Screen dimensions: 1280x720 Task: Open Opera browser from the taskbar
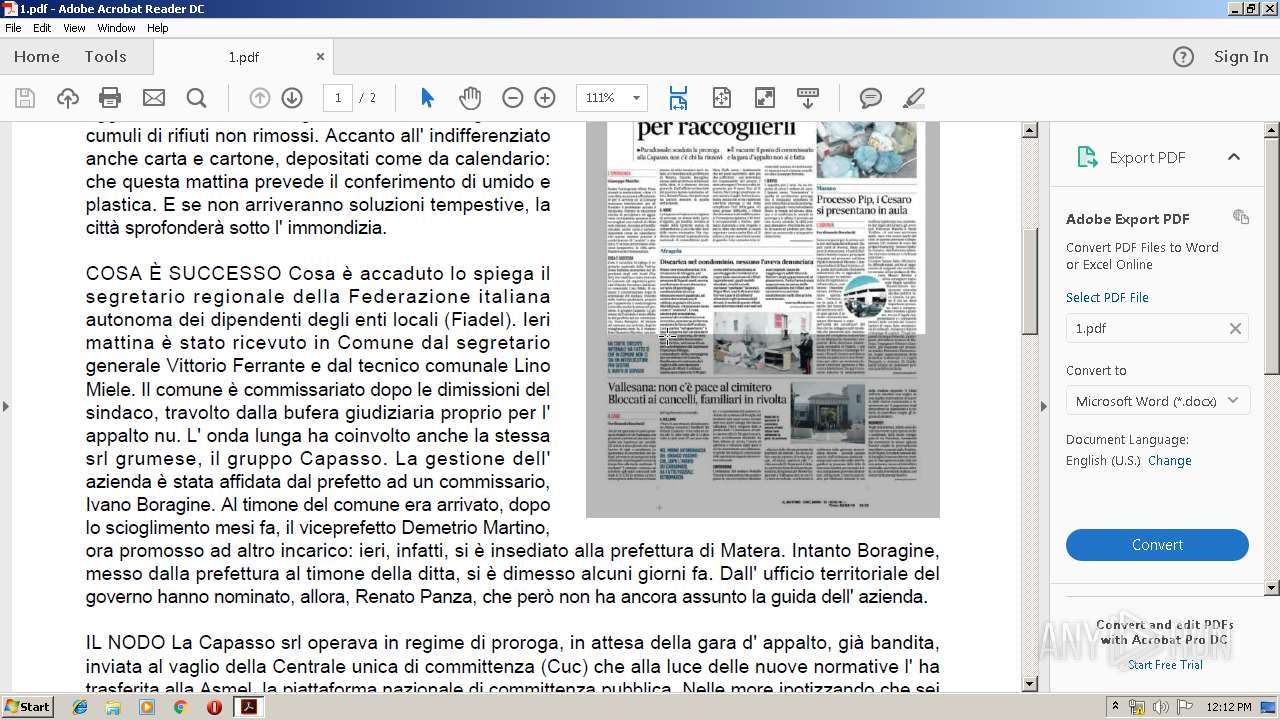coord(214,707)
